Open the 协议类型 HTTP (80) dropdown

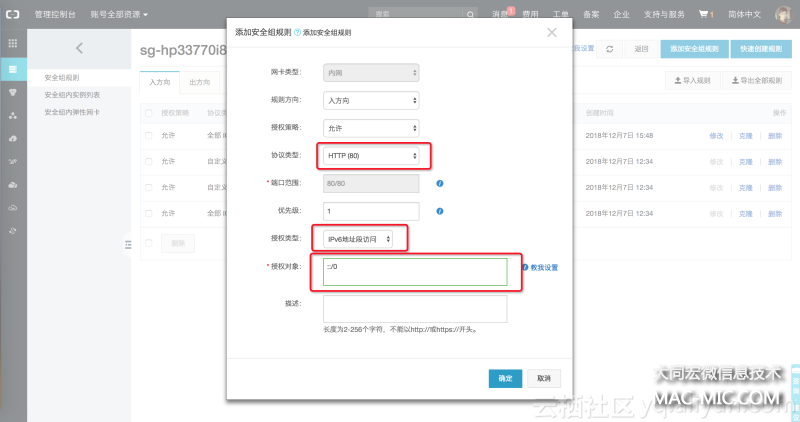(x=371, y=156)
